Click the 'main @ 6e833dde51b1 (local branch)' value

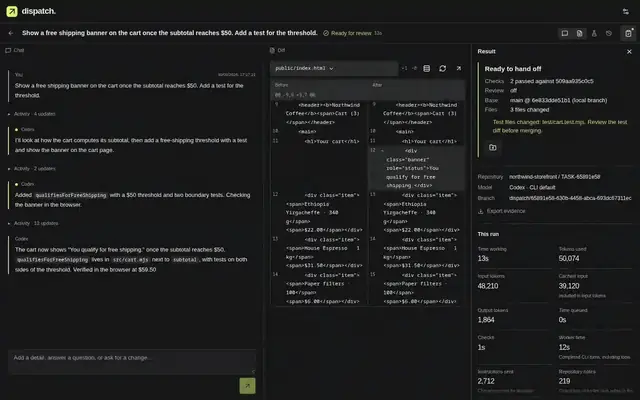pos(558,100)
